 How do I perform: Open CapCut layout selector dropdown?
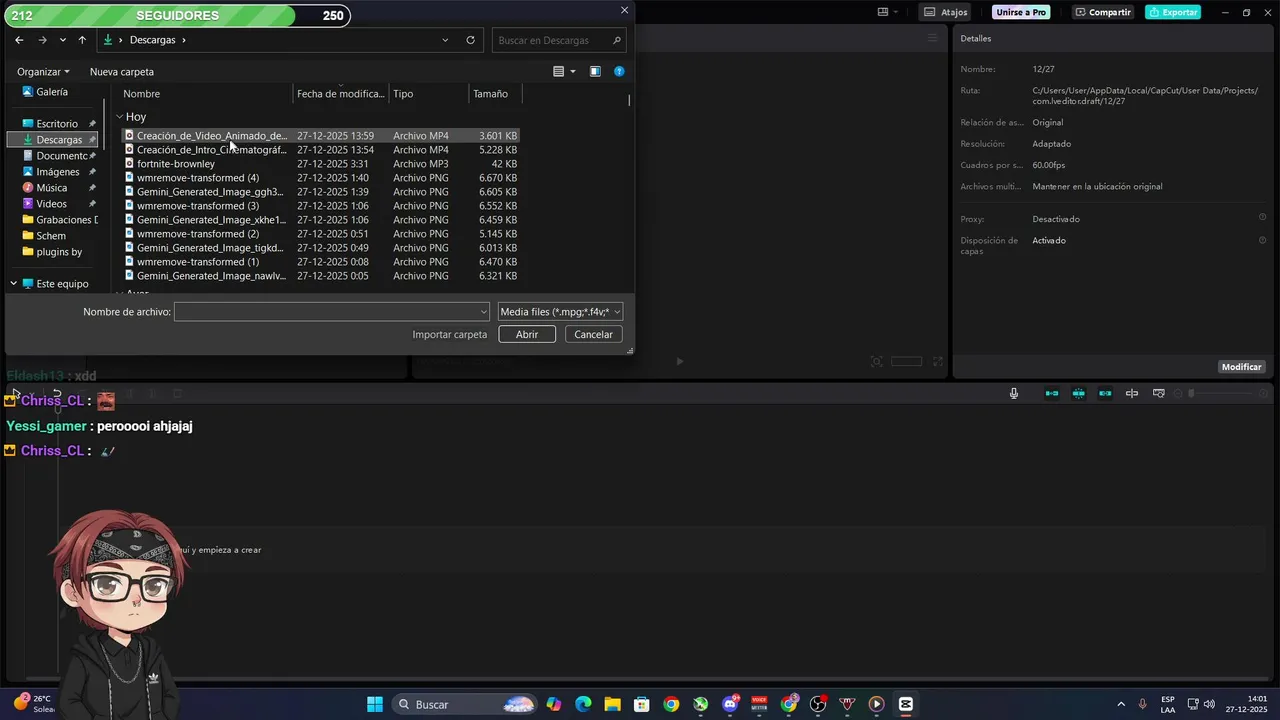tap(888, 12)
